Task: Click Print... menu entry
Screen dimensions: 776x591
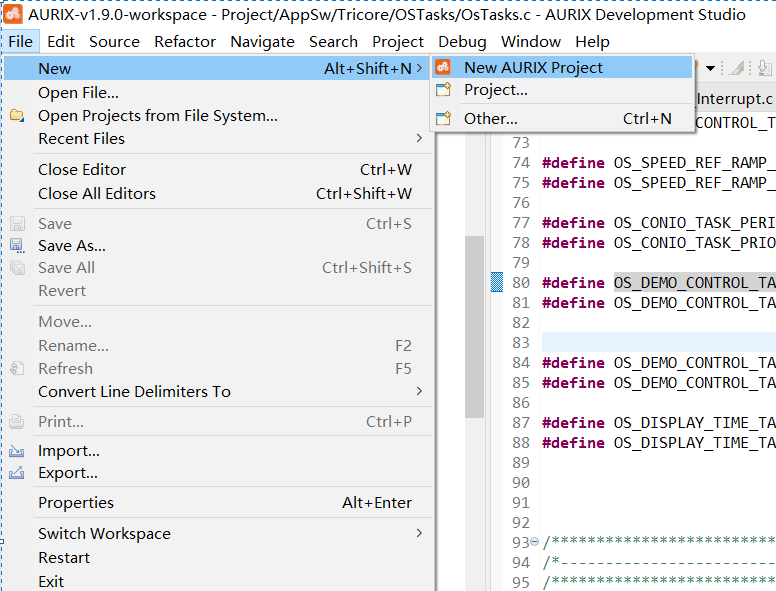Action: pos(218,422)
